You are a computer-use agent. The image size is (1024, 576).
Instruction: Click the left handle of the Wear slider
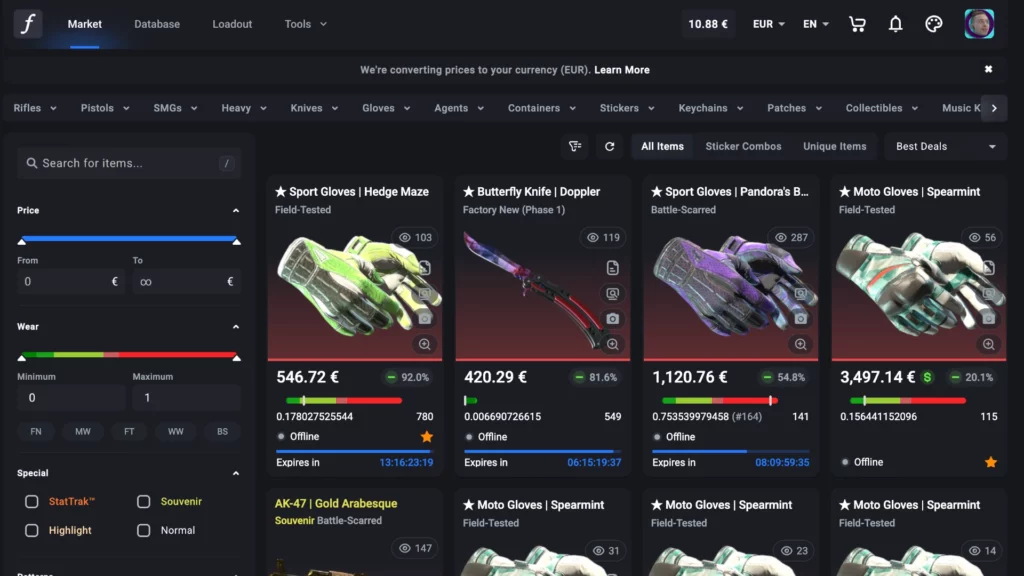click(22, 357)
